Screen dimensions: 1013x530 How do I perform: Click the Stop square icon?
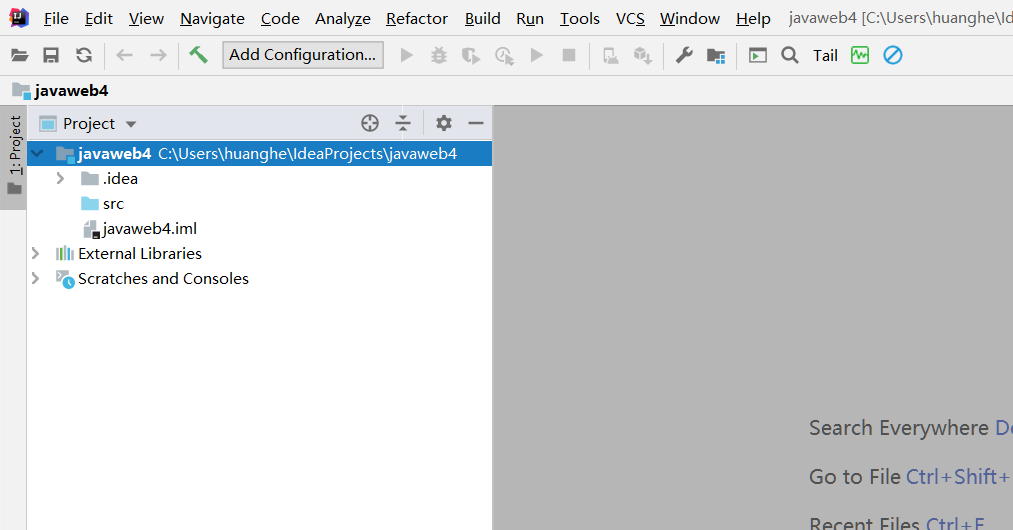(569, 56)
